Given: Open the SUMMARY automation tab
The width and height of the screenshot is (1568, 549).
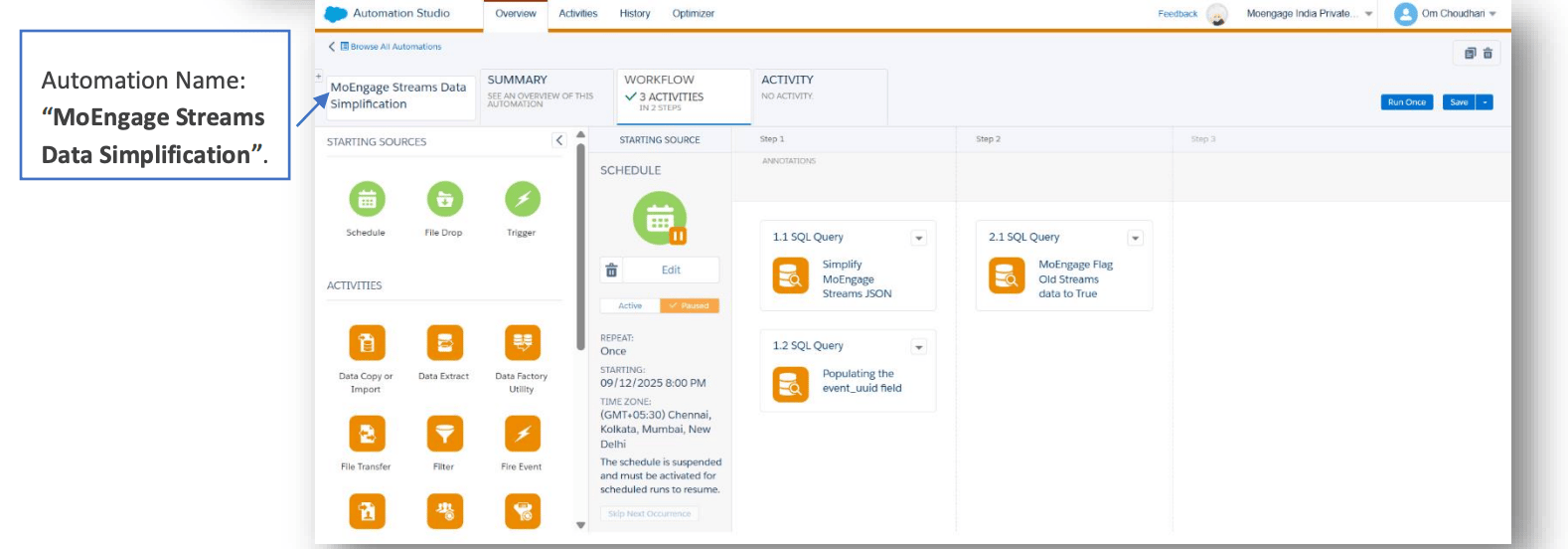Looking at the screenshot, I should [547, 95].
